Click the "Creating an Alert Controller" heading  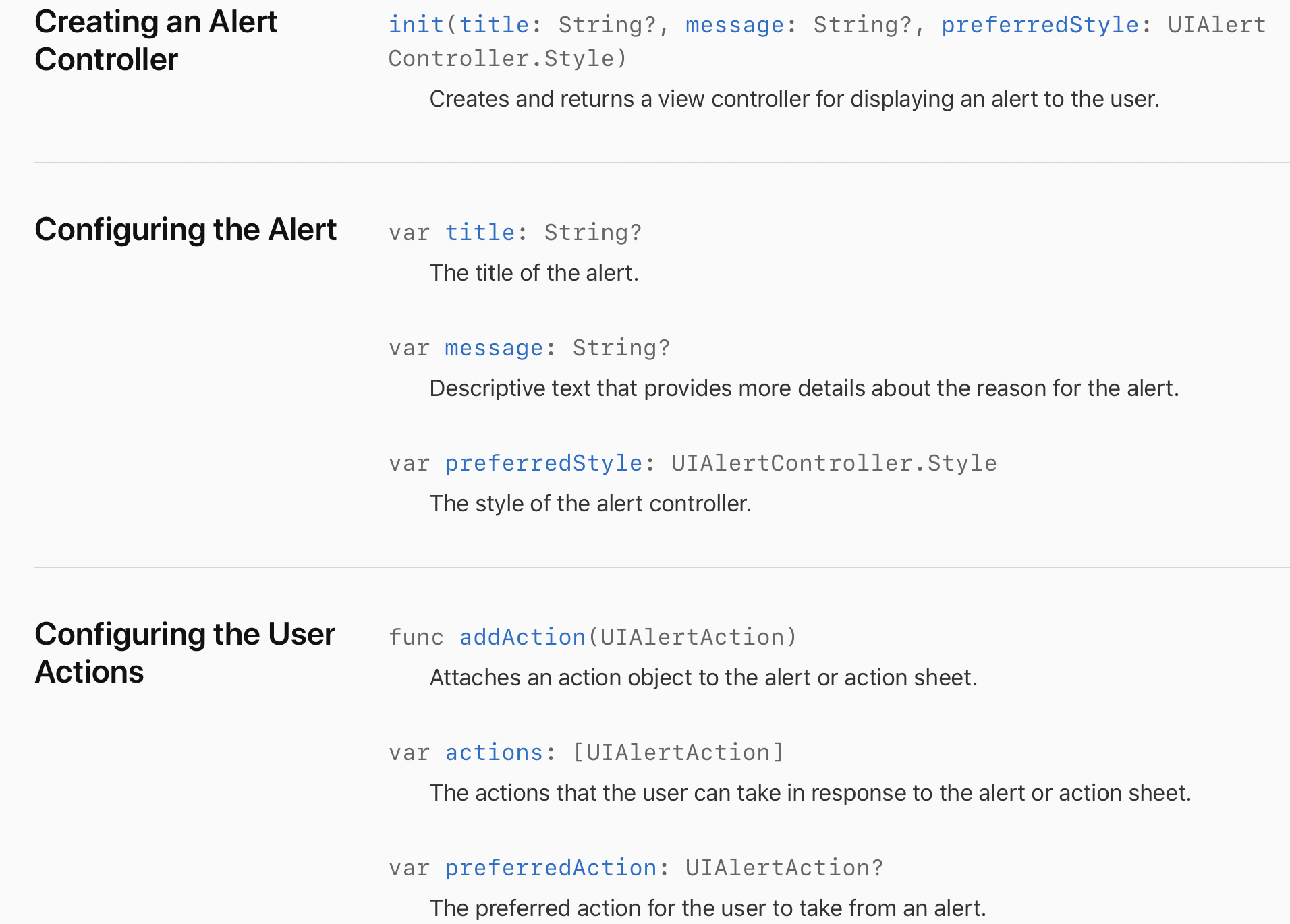click(156, 40)
